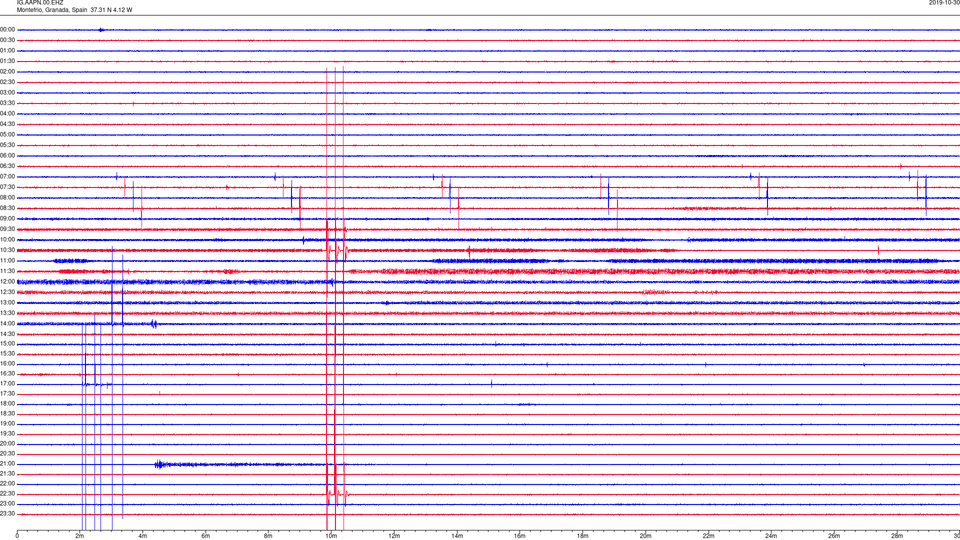Select the 12:30 time label
The image size is (960, 540).
pos(7,292)
